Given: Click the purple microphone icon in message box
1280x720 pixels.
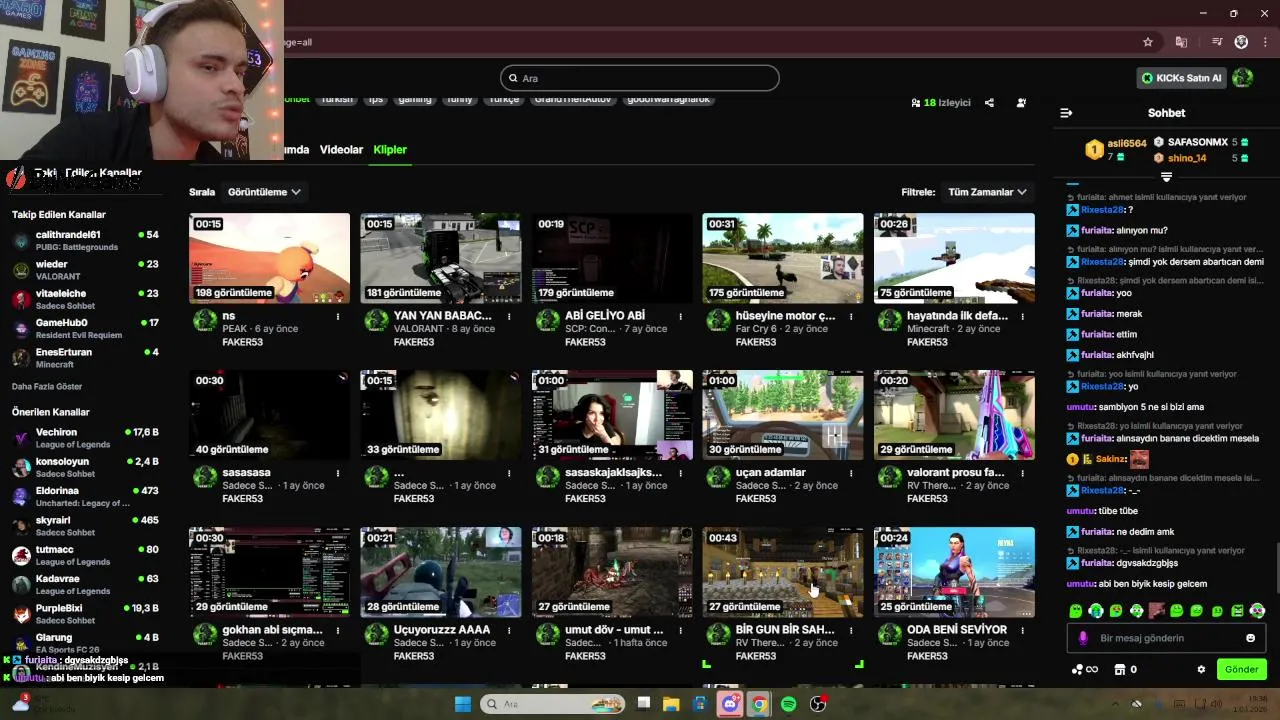Looking at the screenshot, I should [1083, 638].
